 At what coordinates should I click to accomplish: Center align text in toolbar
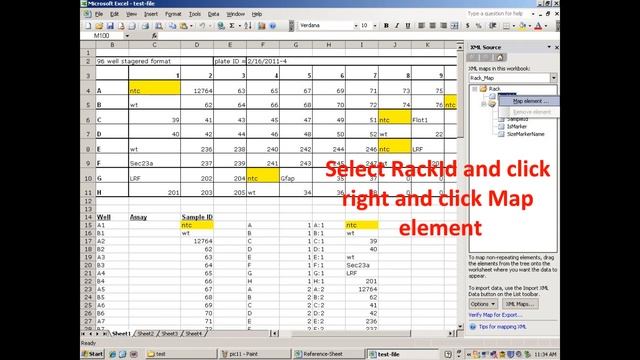point(433,26)
